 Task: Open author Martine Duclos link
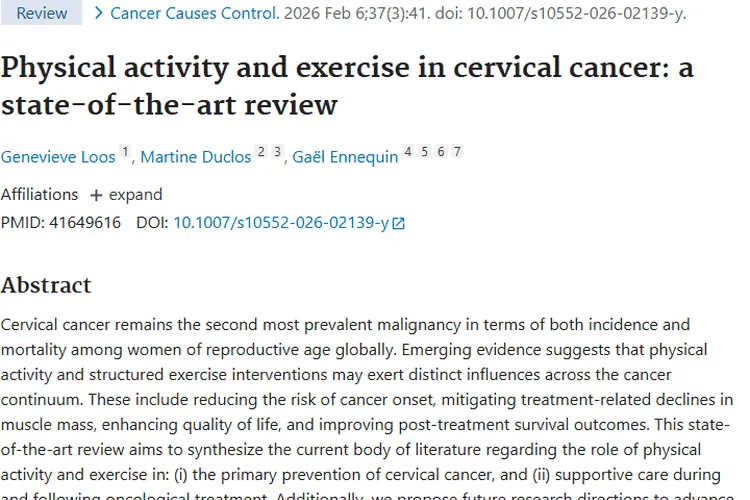pos(195,157)
